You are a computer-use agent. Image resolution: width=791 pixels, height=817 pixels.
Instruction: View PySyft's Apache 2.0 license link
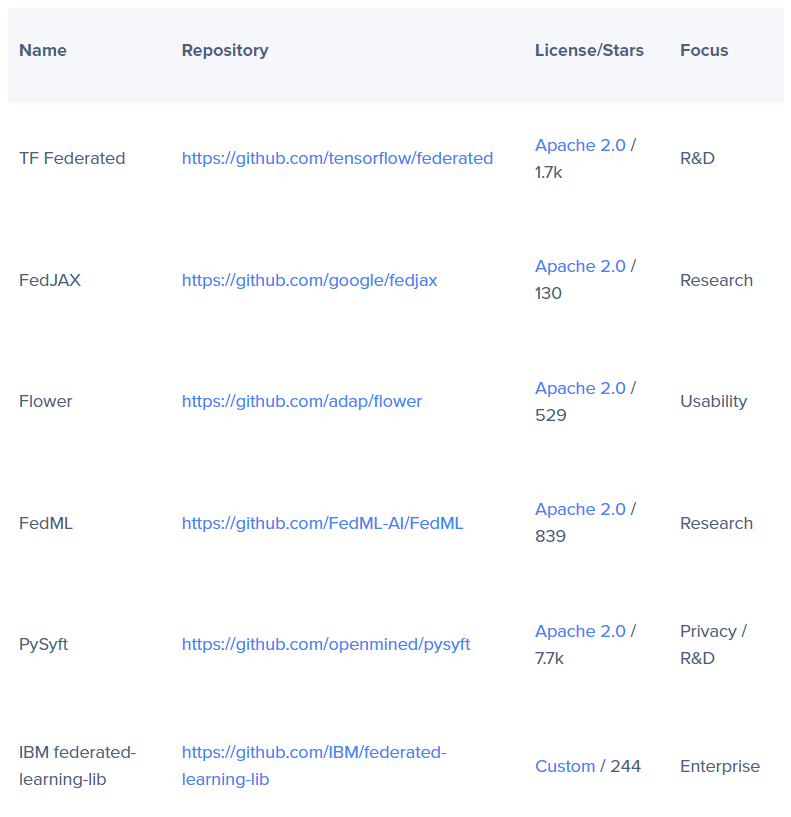tap(580, 631)
